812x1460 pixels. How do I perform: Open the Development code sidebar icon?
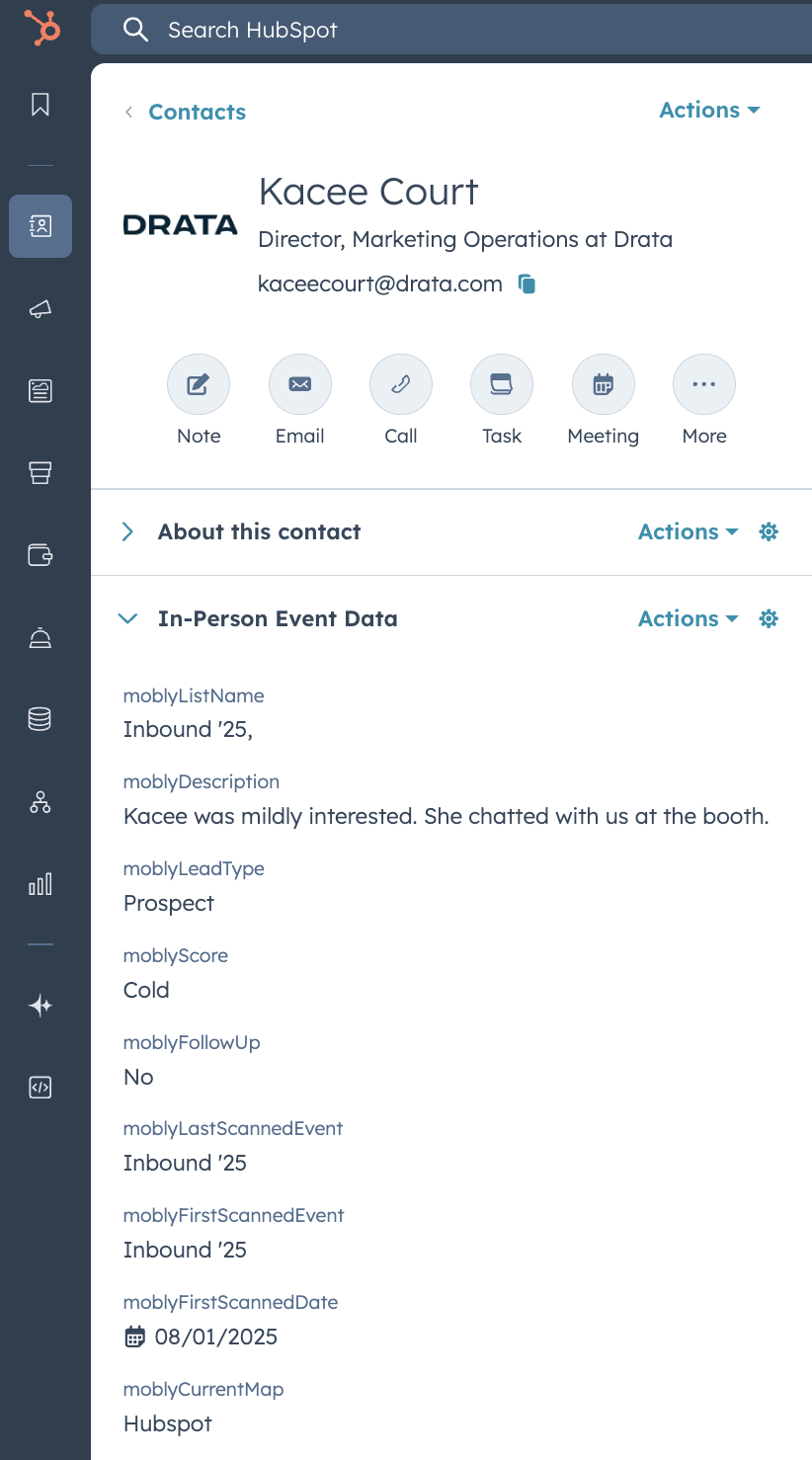point(41,1088)
